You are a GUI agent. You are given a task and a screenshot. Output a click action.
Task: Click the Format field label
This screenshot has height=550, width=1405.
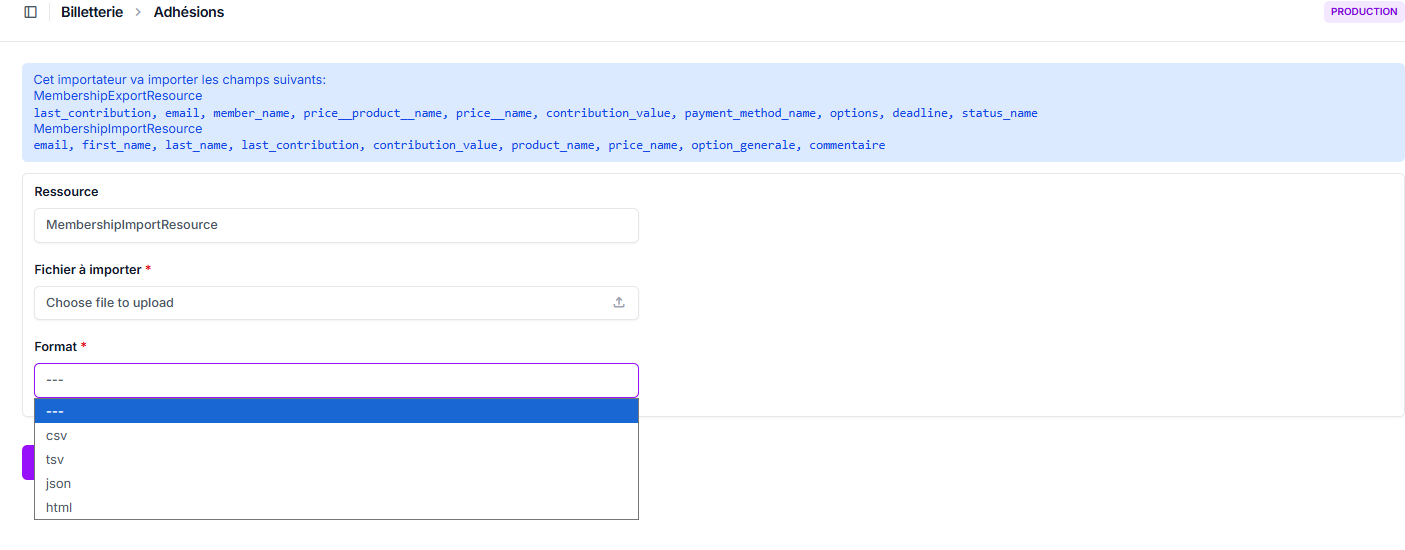(x=56, y=346)
